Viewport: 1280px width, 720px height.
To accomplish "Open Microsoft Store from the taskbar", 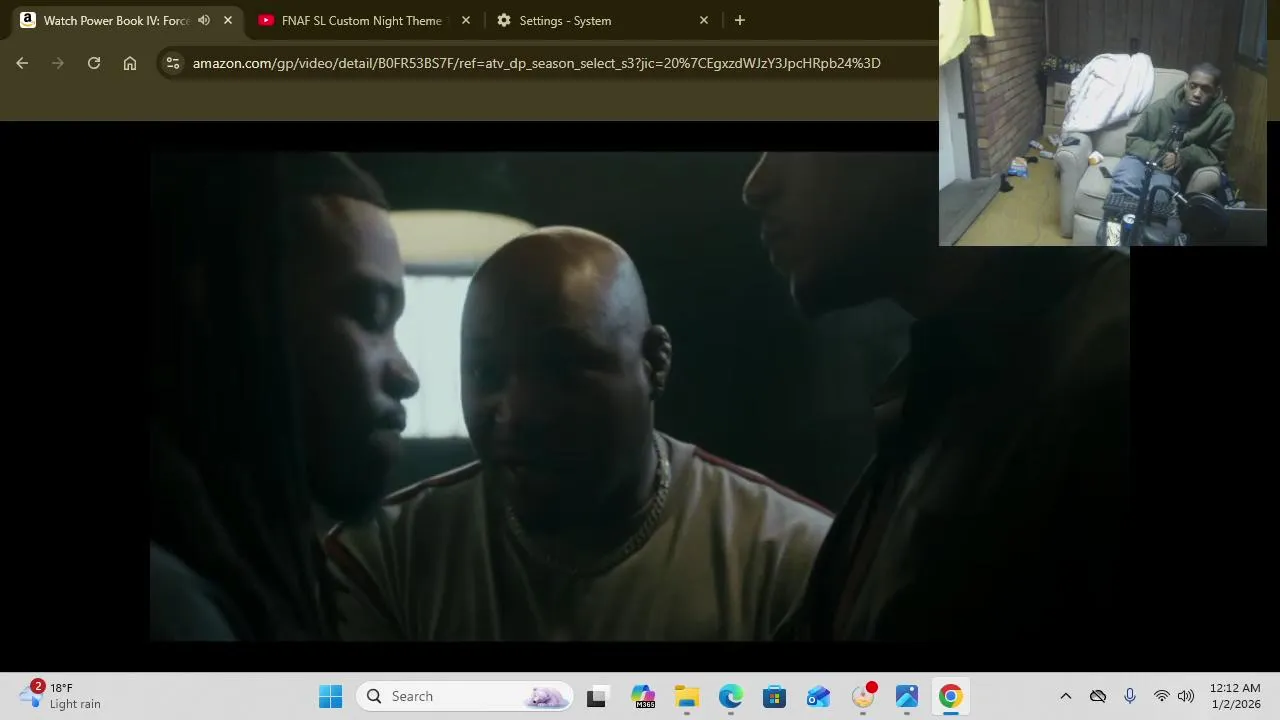I will [775, 696].
